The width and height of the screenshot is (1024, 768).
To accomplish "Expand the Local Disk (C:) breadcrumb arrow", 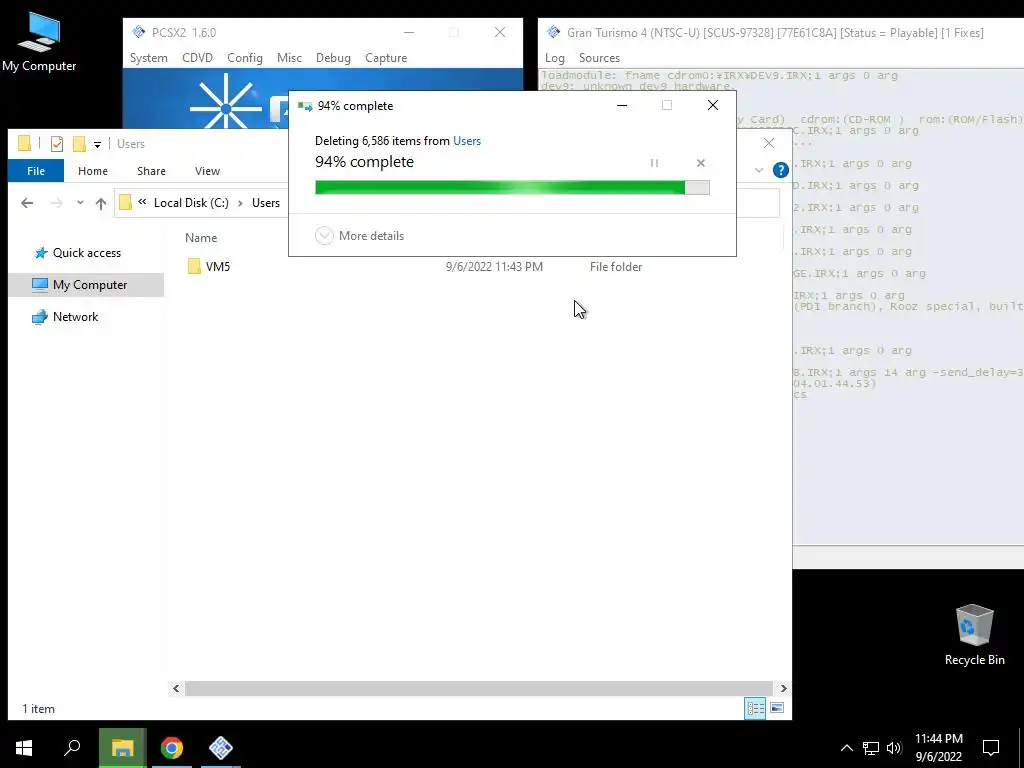I will pos(240,203).
